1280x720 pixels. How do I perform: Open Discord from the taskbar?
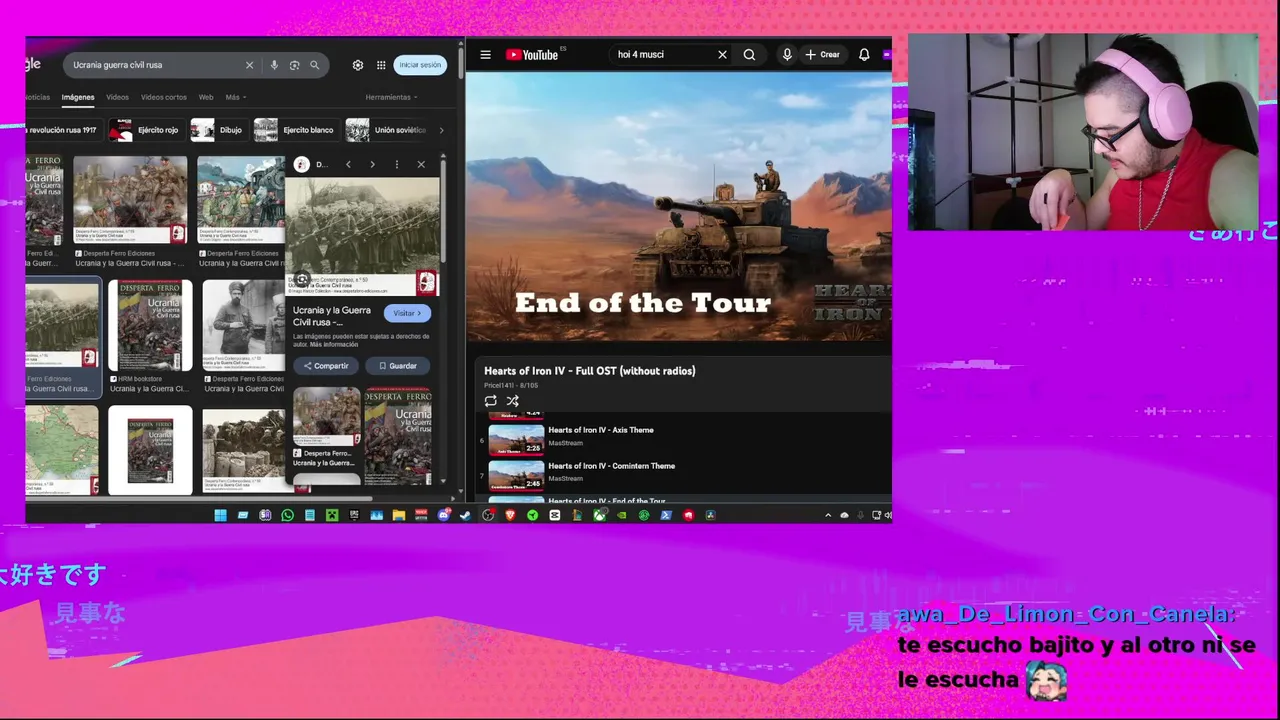pyautogui.click(x=444, y=515)
